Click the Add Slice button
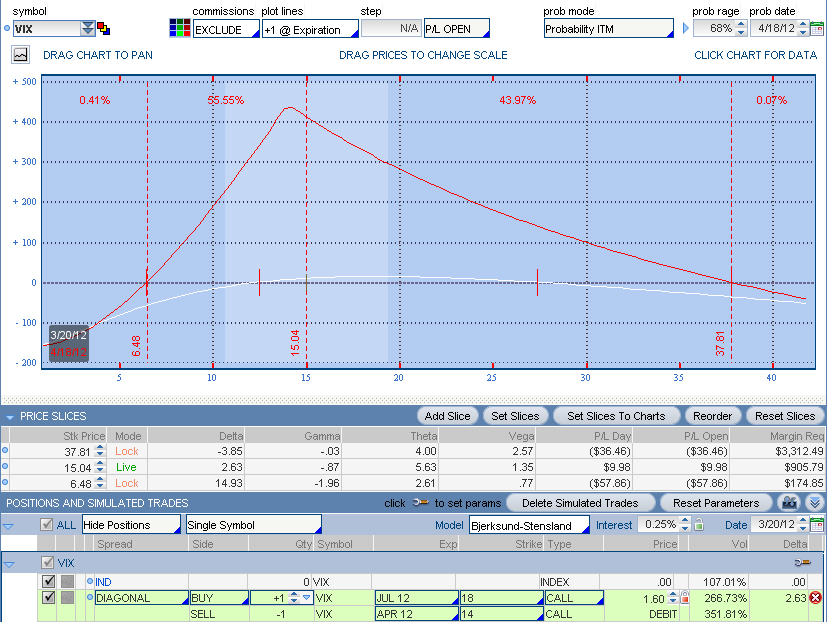This screenshot has height=623, width=827. (x=446, y=416)
